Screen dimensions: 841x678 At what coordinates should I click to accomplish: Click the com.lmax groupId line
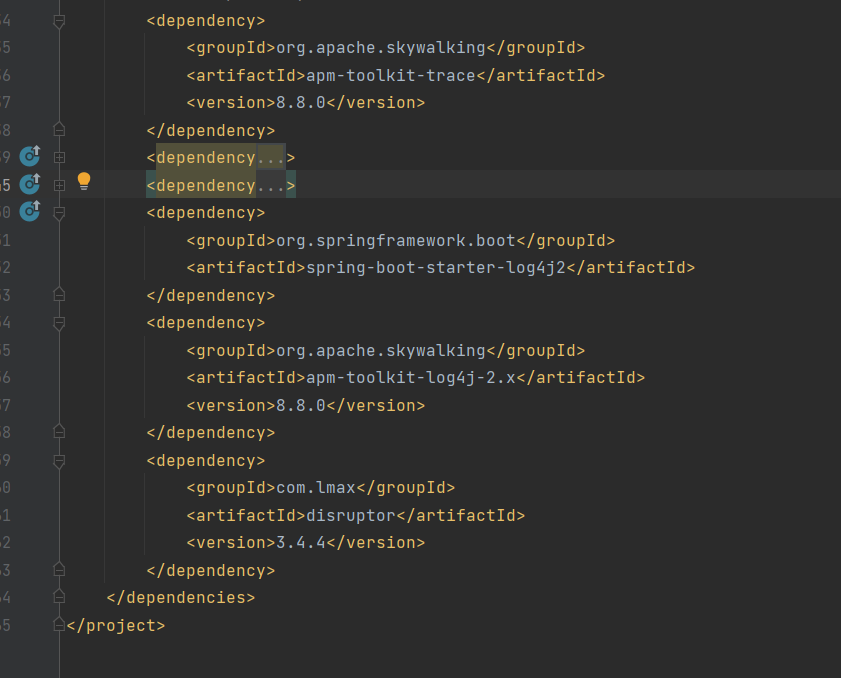(x=321, y=488)
